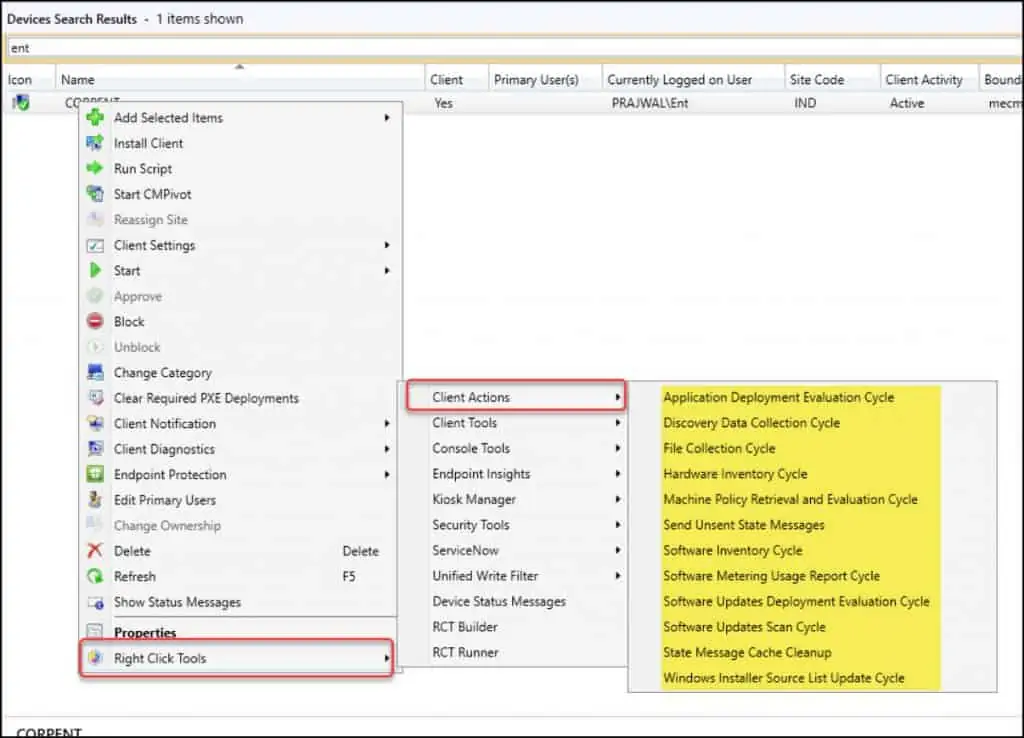
Task: Click the Change Category icon
Action: tap(95, 373)
